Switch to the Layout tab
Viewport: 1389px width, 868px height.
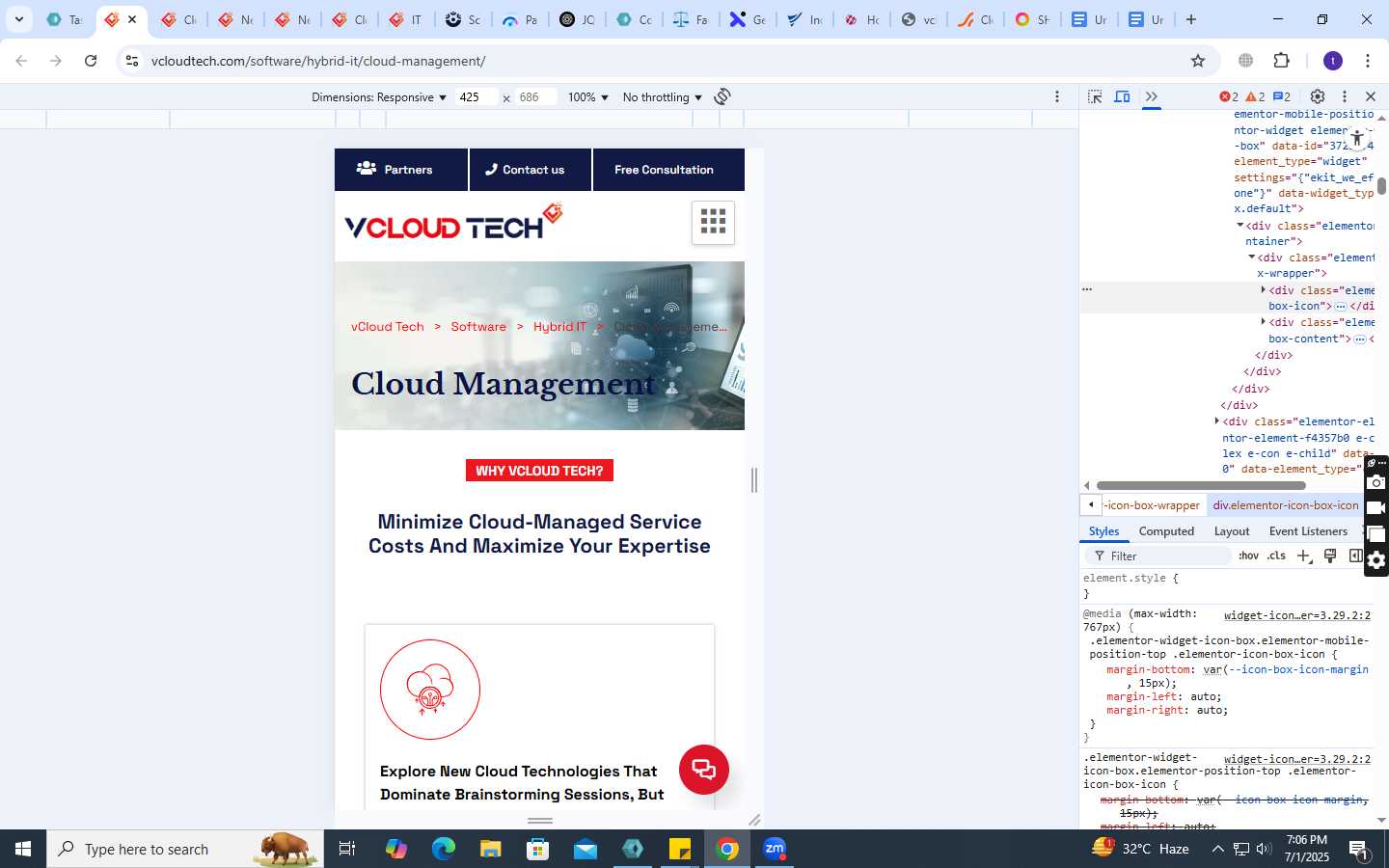(1232, 531)
